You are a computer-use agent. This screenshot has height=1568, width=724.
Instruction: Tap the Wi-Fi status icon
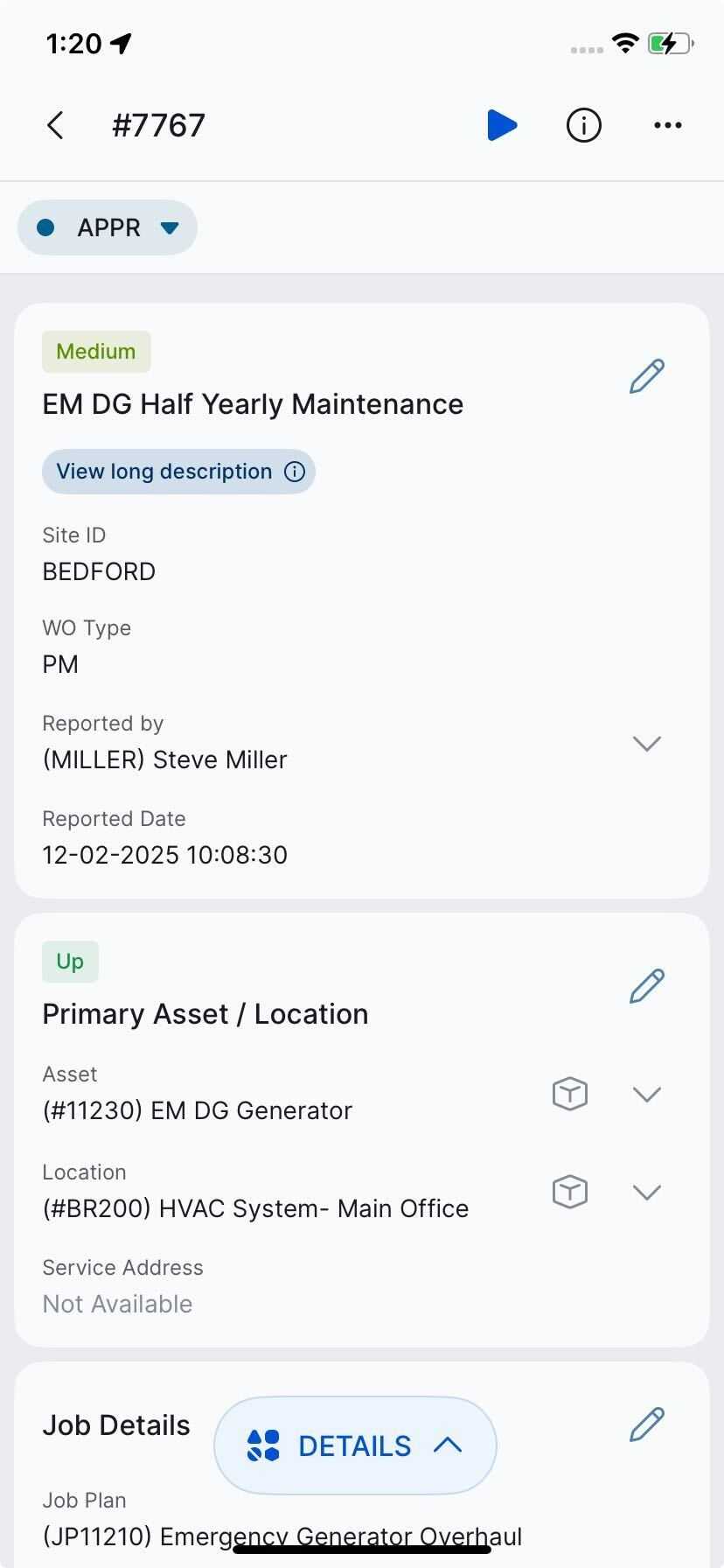(x=625, y=43)
